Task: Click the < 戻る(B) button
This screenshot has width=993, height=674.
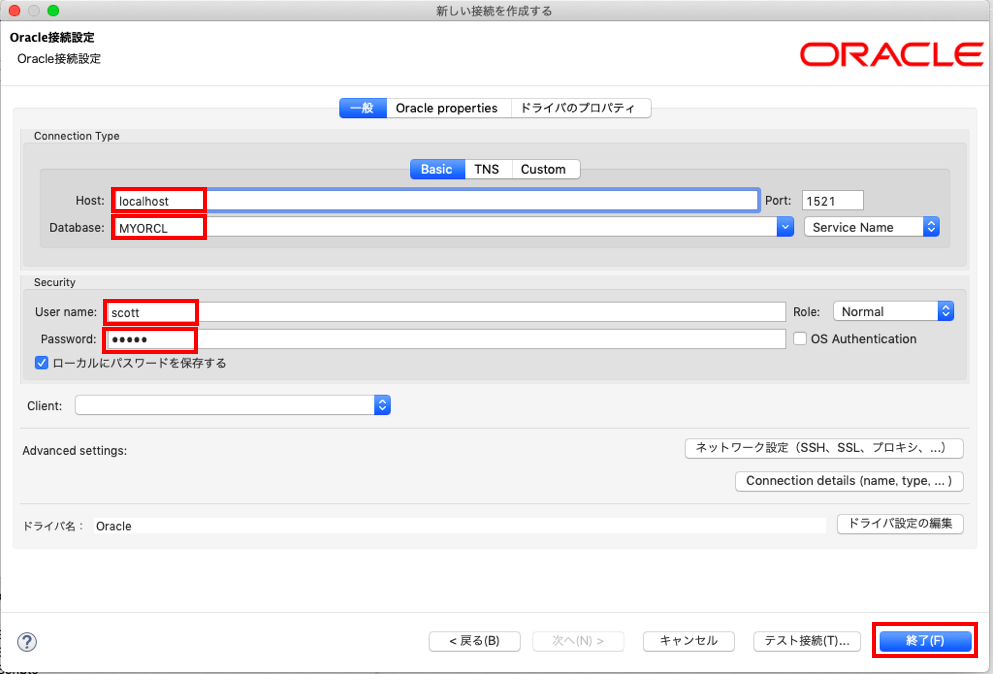Action: click(474, 641)
